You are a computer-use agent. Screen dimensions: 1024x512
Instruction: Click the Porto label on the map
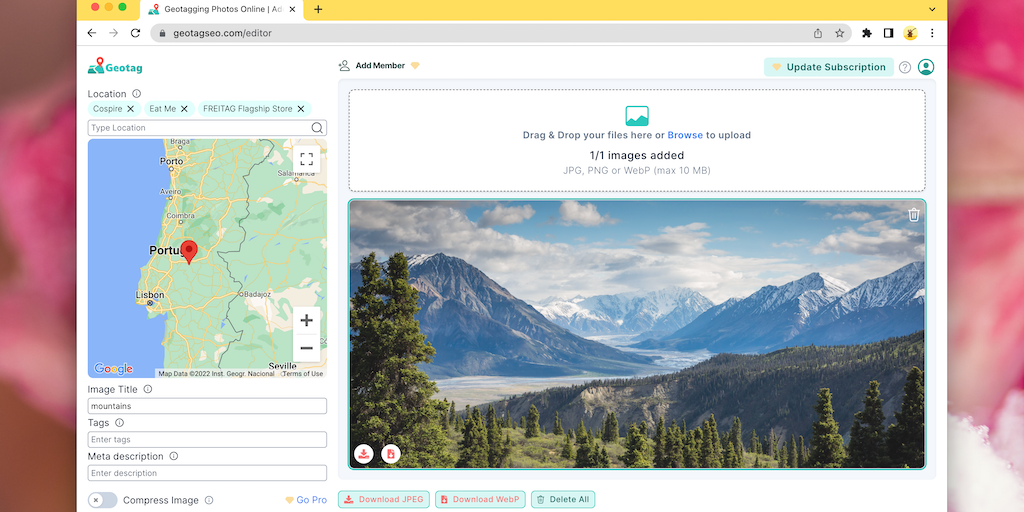171,161
